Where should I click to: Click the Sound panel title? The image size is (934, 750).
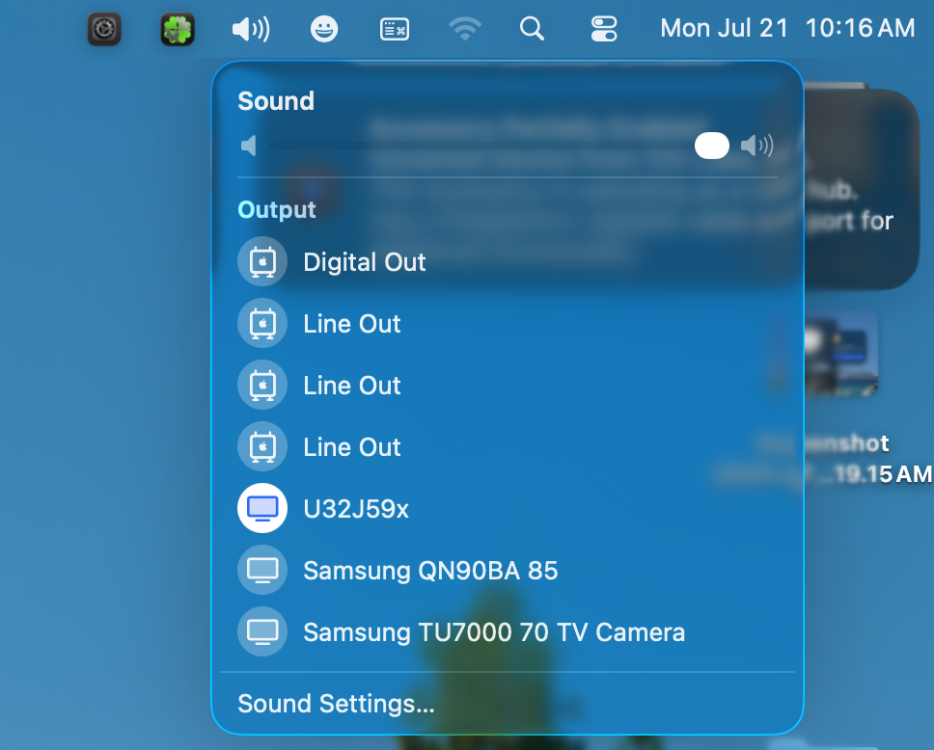click(x=276, y=101)
